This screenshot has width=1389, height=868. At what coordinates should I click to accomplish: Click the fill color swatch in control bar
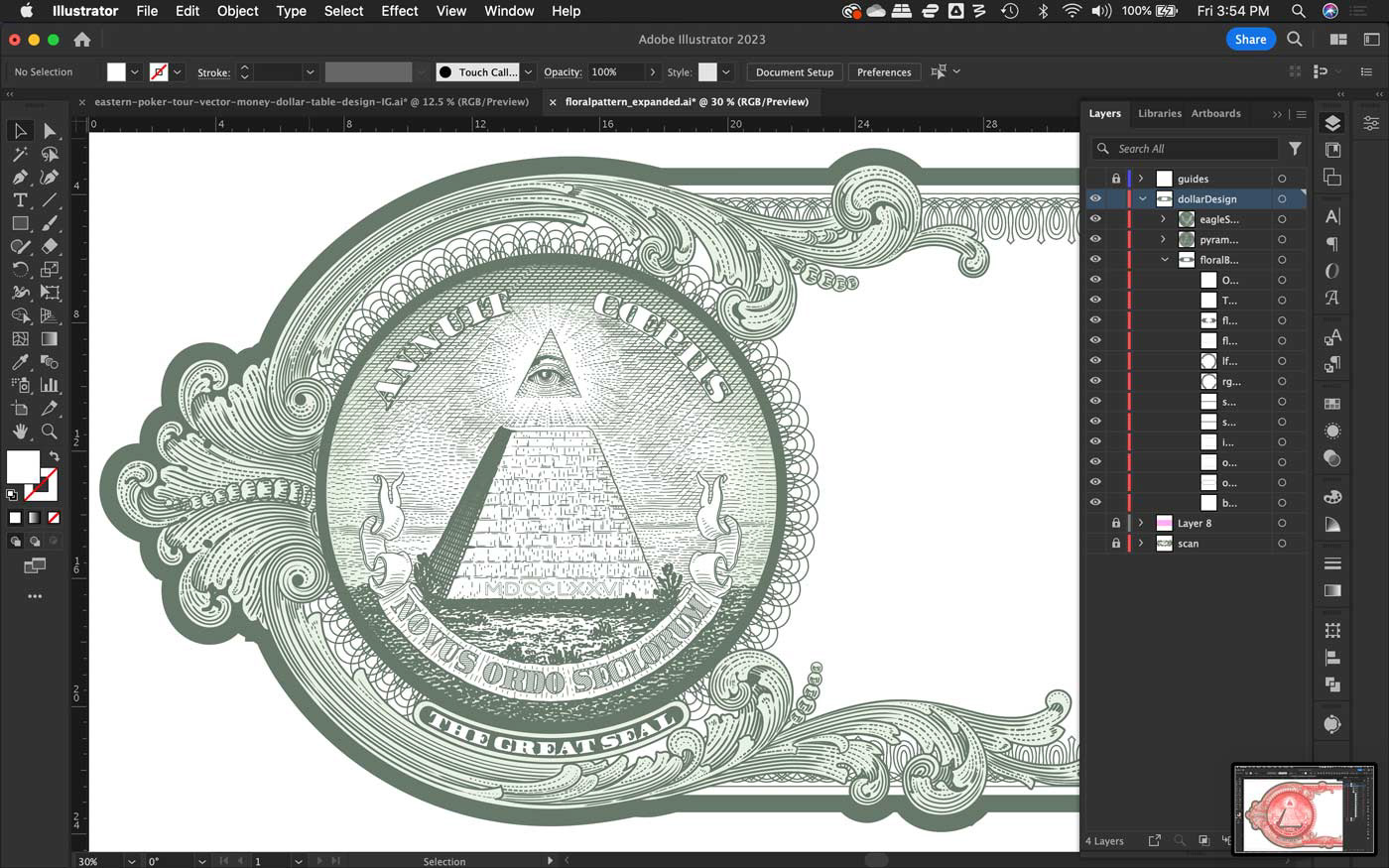coord(116,72)
